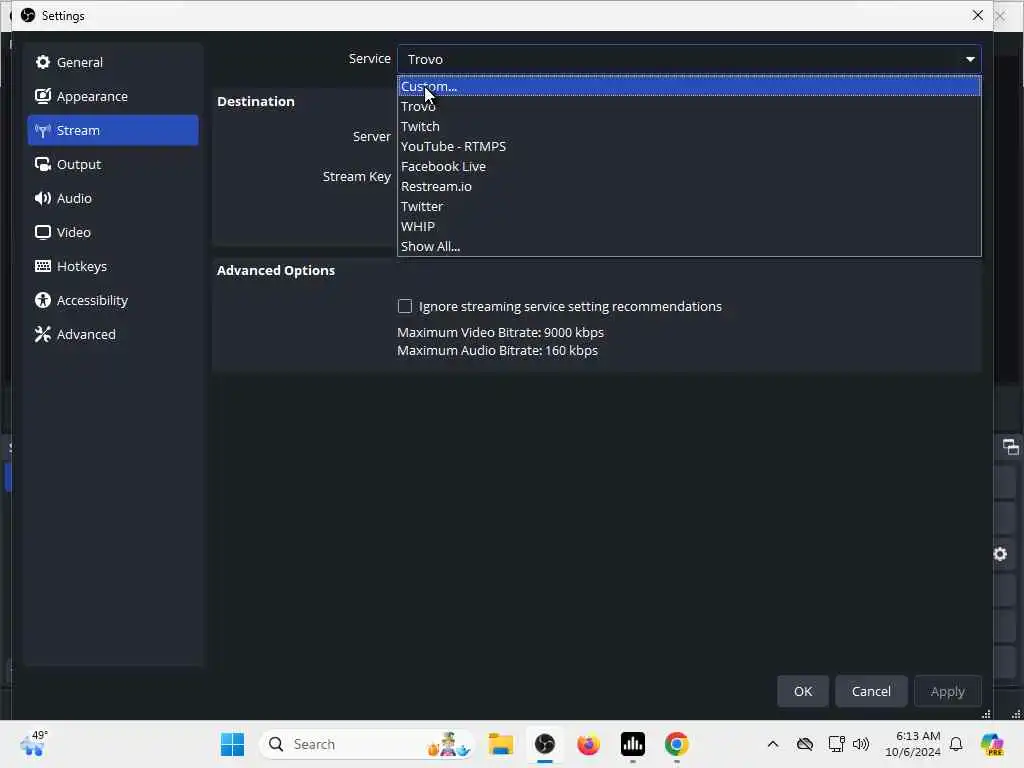Click the OBS Studio taskbar icon

545,744
